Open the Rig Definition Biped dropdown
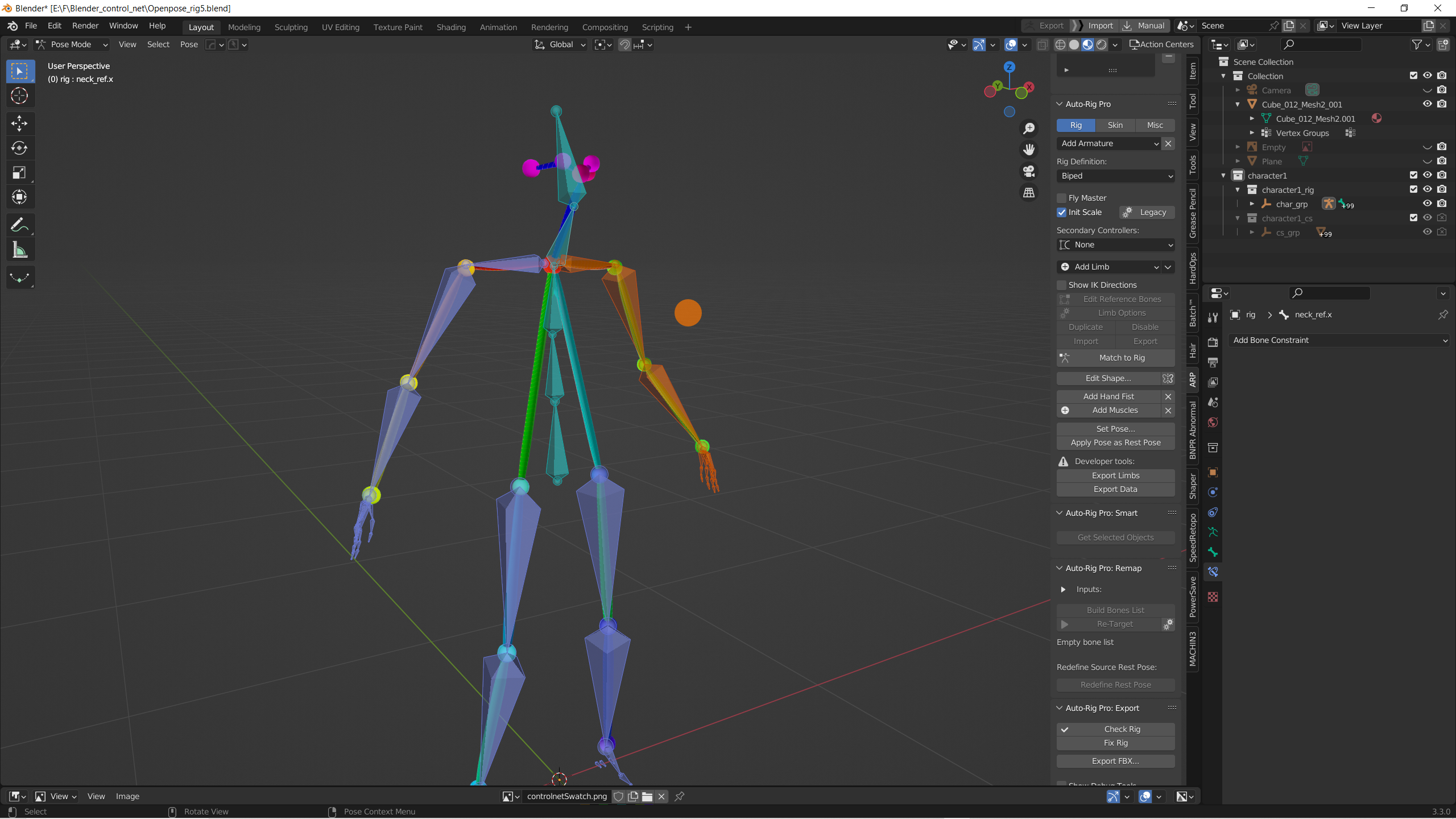1456x819 pixels. 1115,176
